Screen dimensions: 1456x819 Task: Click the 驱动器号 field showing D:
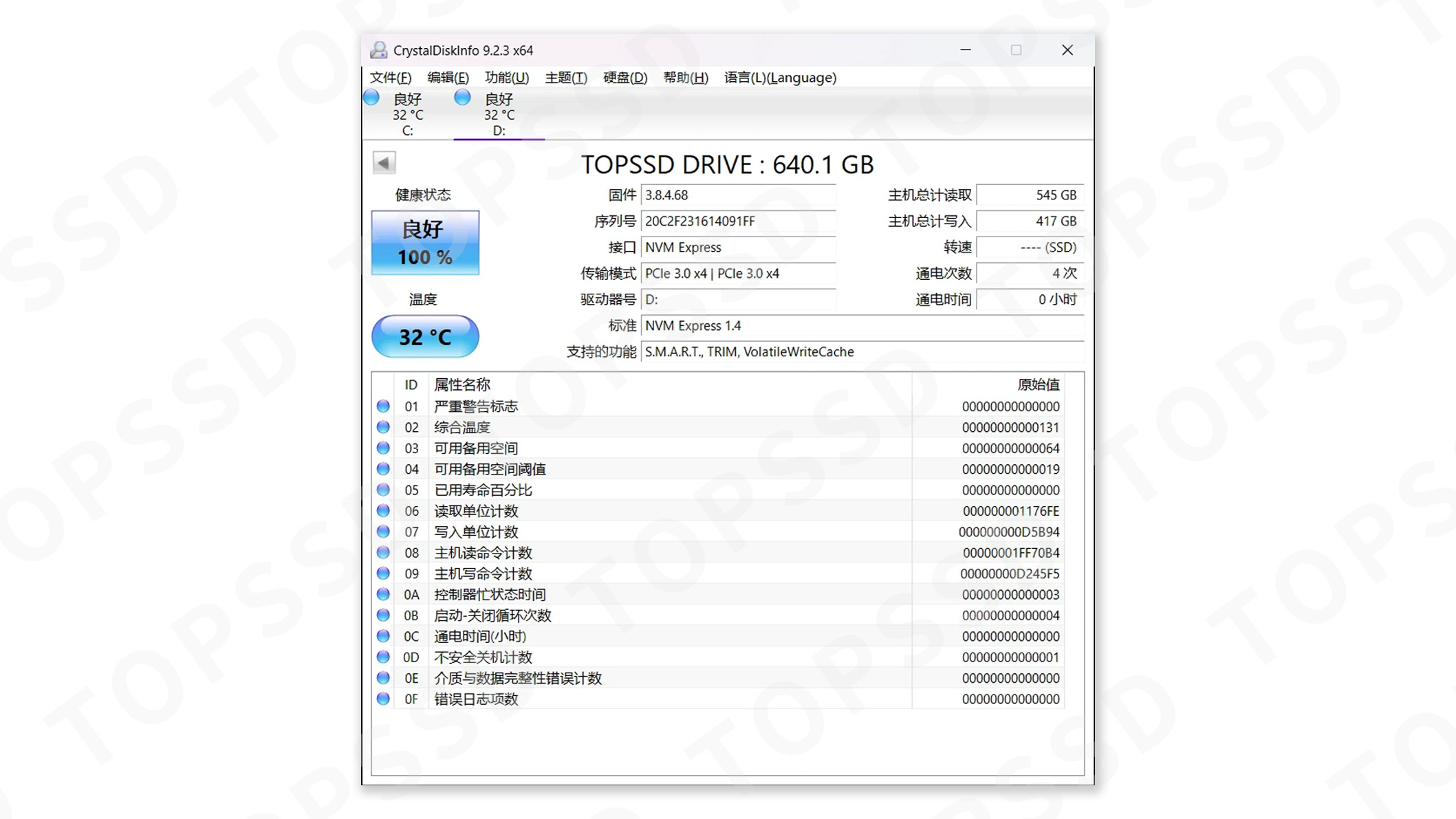pos(738,300)
